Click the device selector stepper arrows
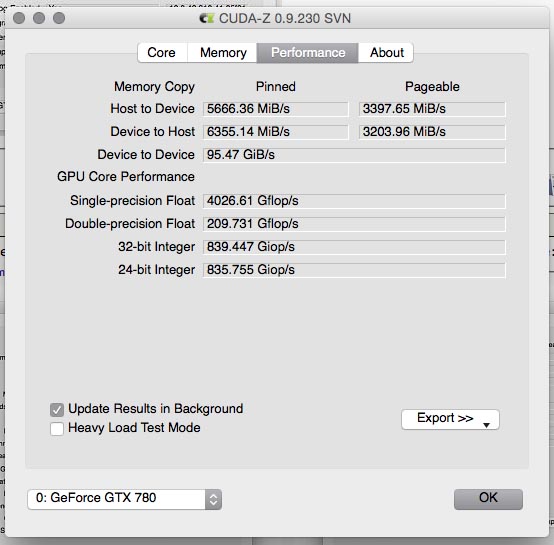Image resolution: width=554 pixels, height=545 pixels. 213,499
